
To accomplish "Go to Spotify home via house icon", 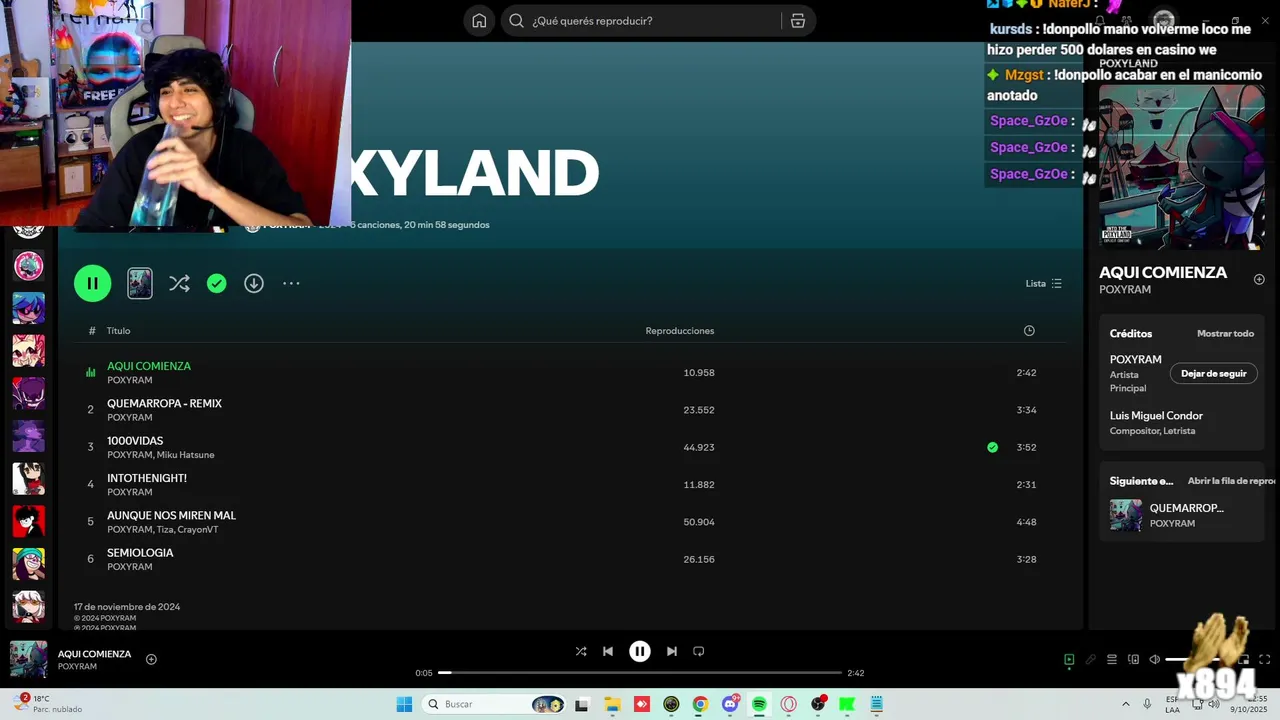I will tap(479, 21).
